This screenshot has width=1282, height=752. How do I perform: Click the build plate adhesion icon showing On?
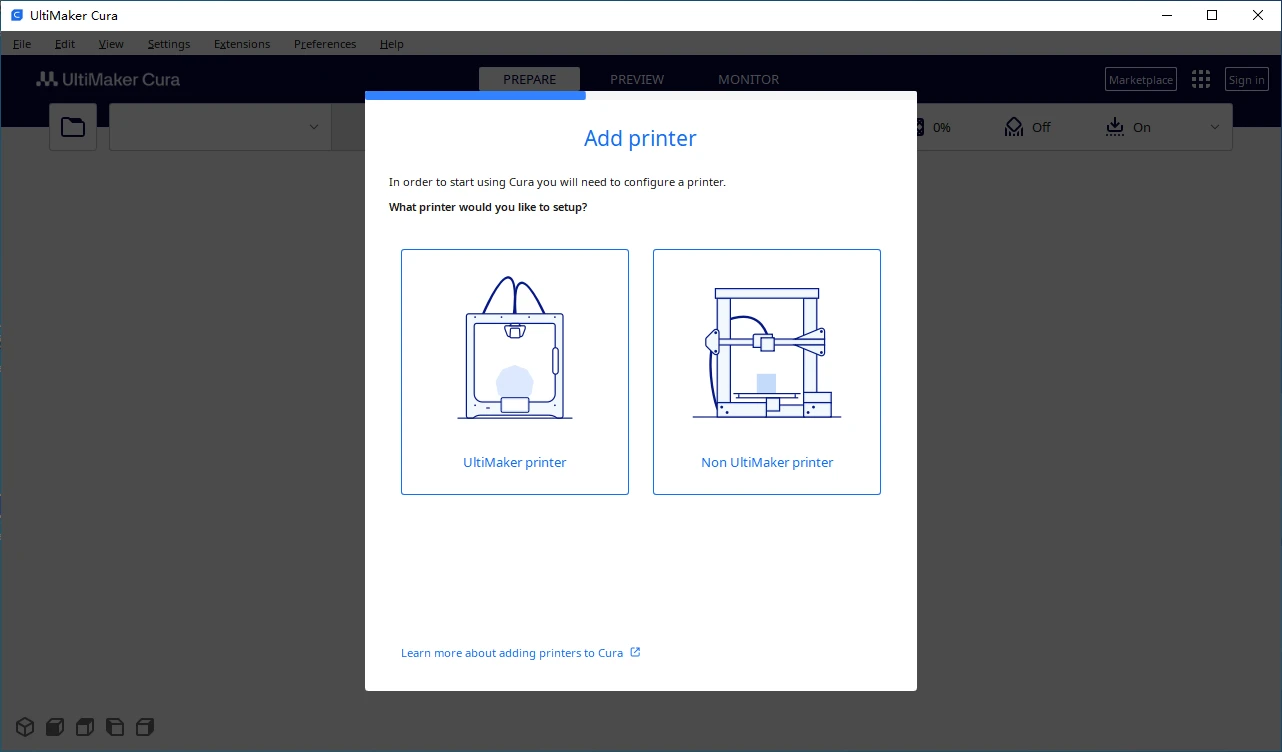pyautogui.click(x=1115, y=127)
